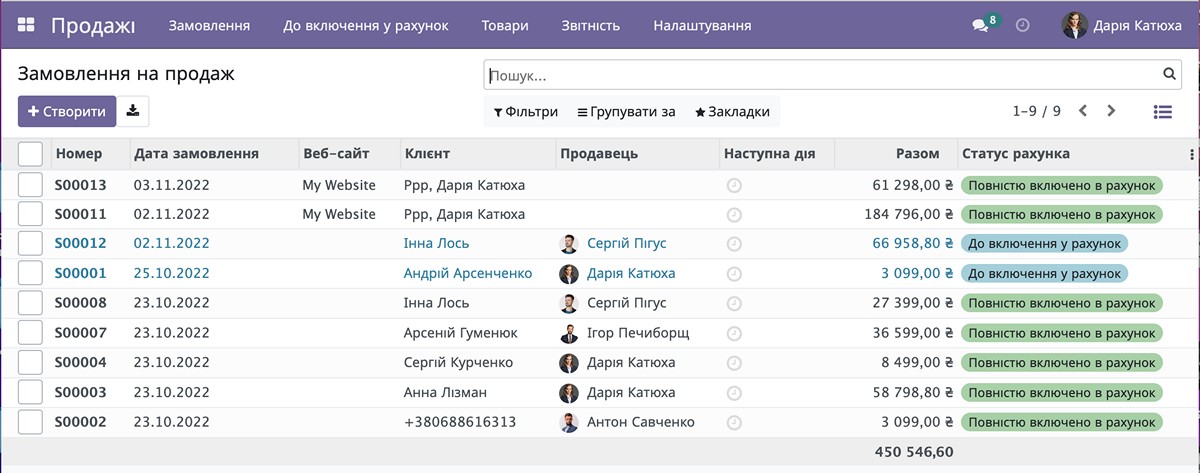
Task: Open the Замовлення menu
Action: click(x=209, y=25)
